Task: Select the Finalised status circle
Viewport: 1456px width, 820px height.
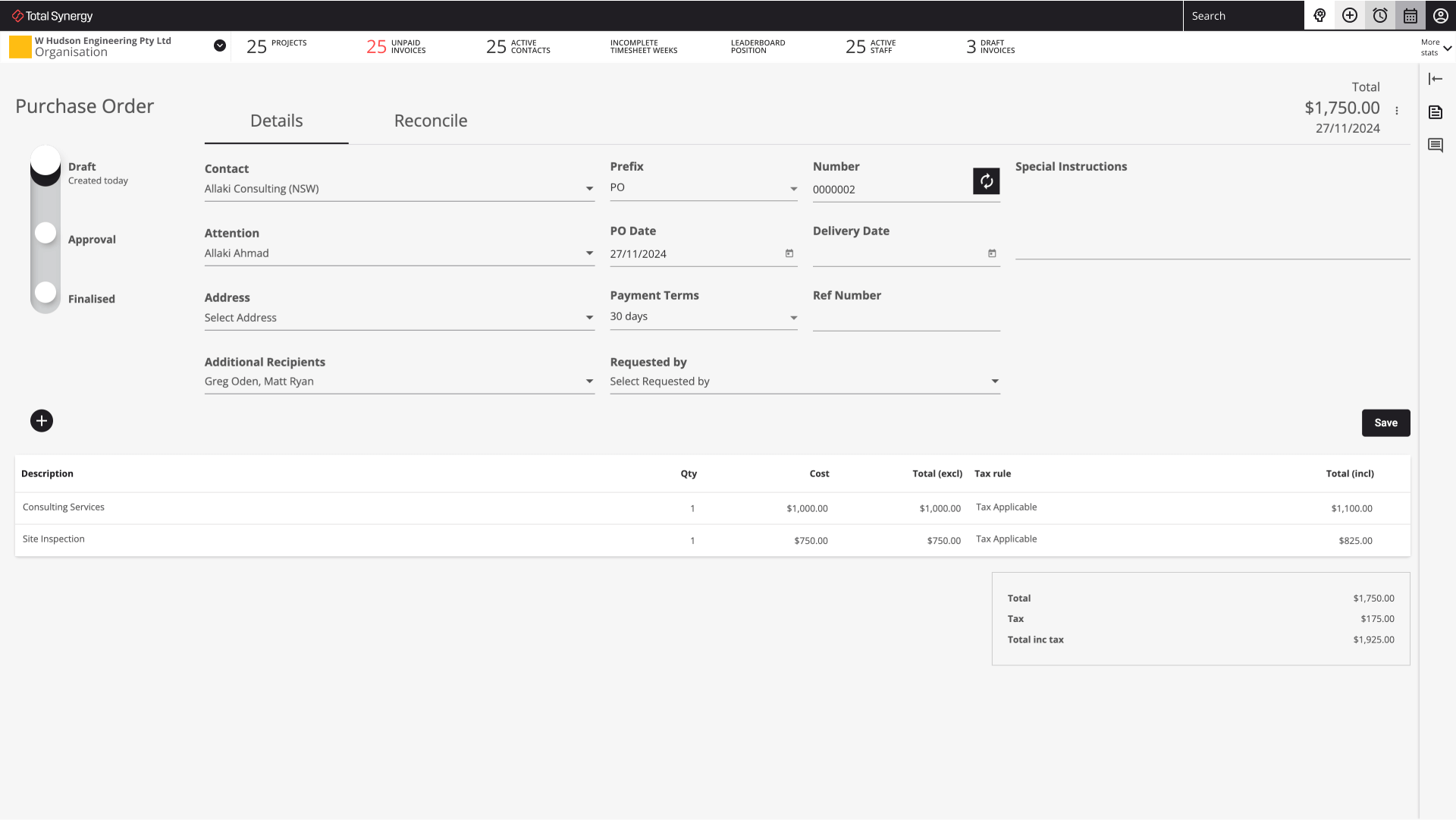Action: (x=45, y=291)
